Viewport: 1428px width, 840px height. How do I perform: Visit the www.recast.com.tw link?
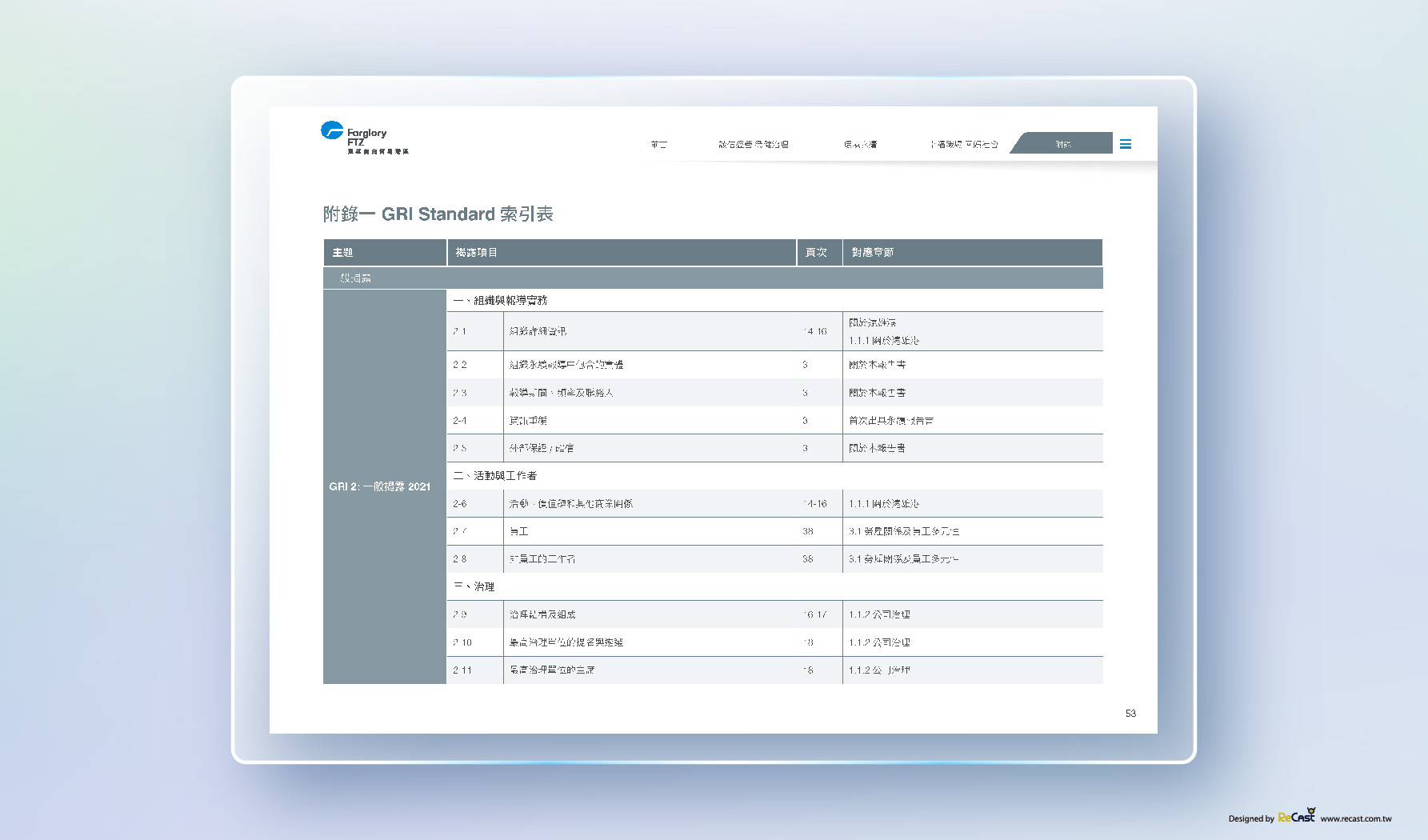click(x=1356, y=818)
